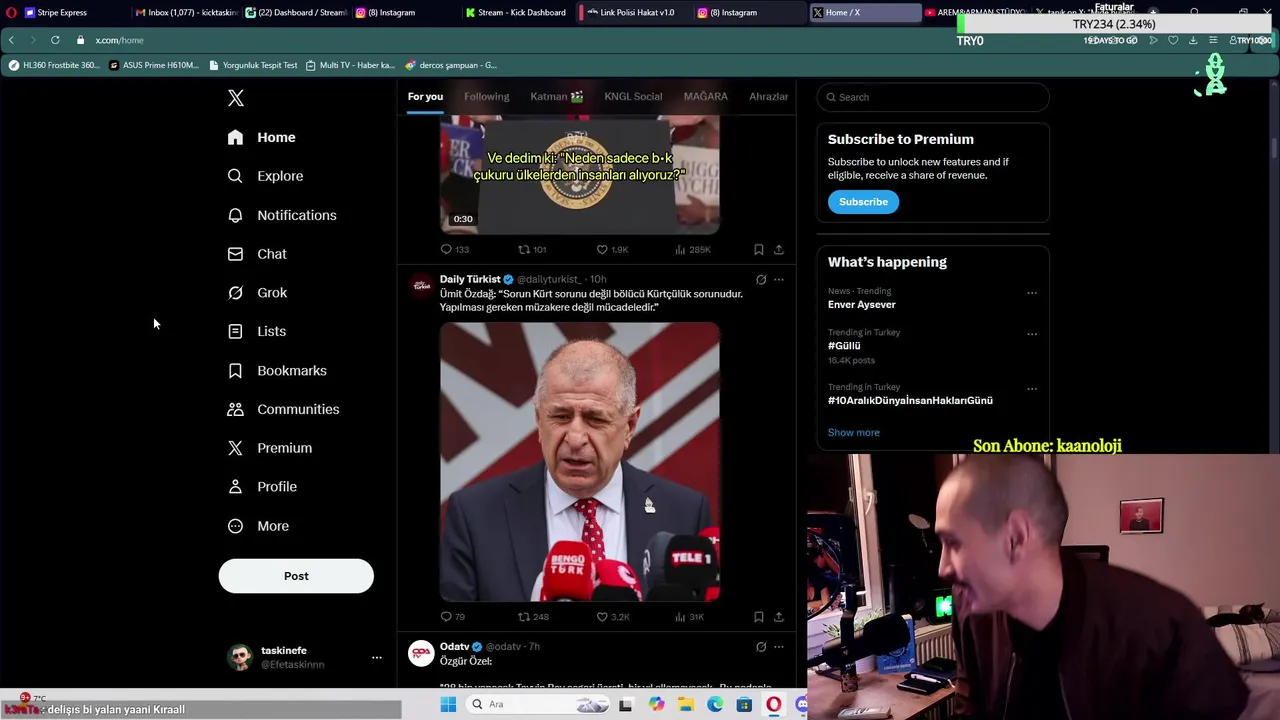Open Microsoft Edge from the taskbar

point(715,704)
